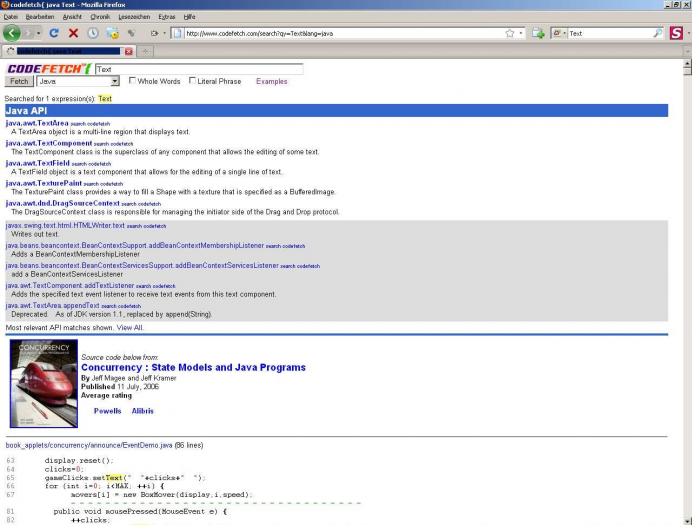
Task: Click the page identity icon in the address bar
Action: tap(177, 33)
